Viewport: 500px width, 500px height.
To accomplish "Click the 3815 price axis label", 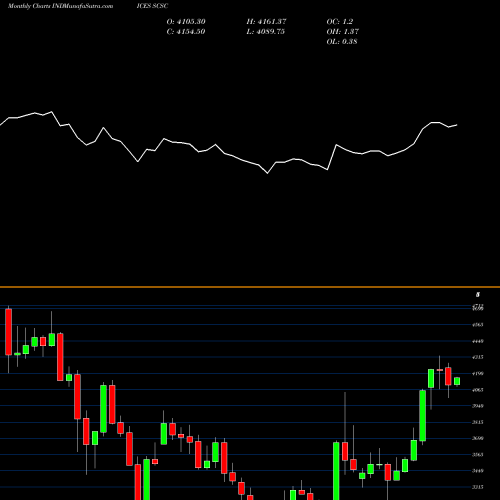I will [478, 422].
